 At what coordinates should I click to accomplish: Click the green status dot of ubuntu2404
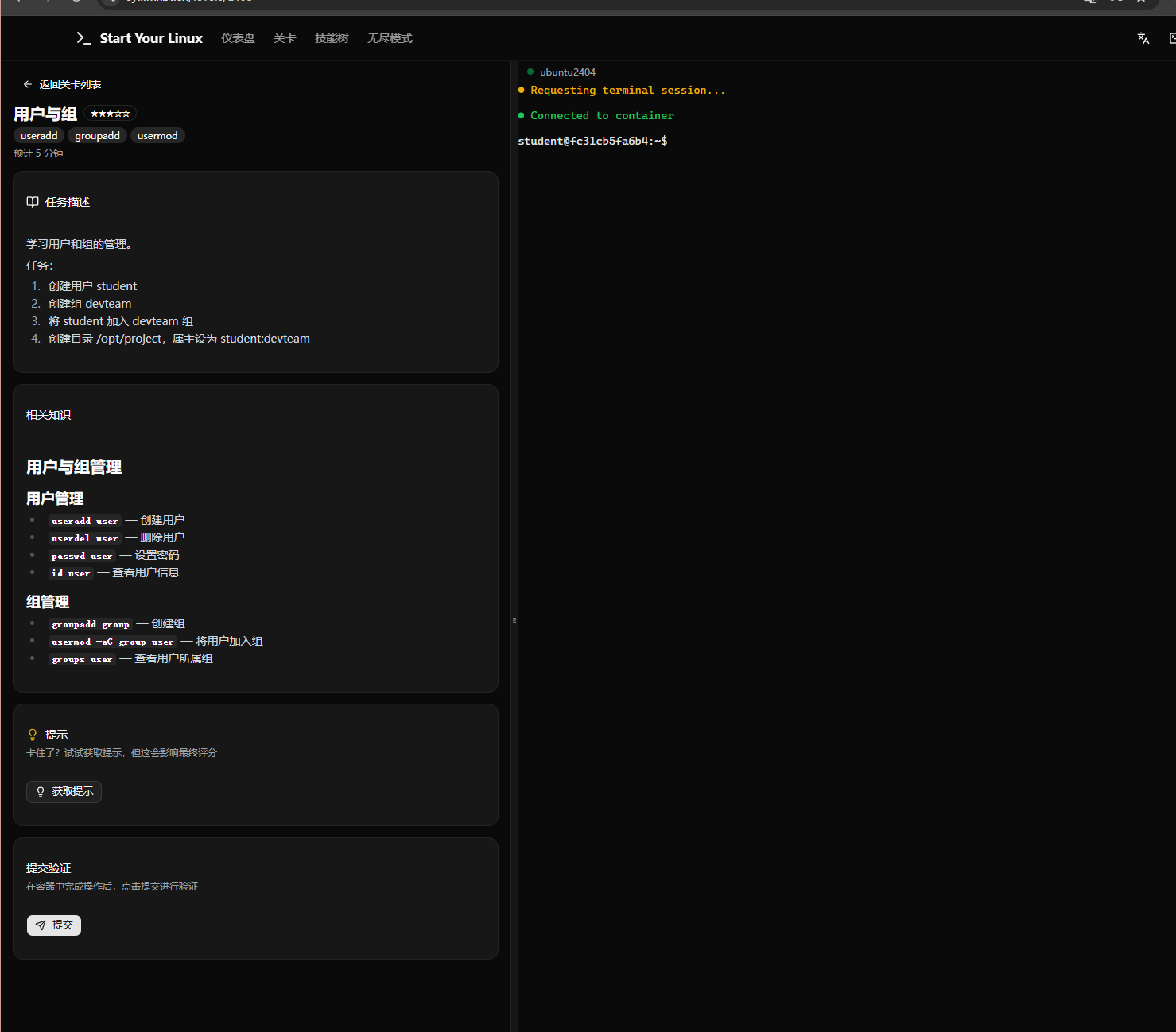530,72
